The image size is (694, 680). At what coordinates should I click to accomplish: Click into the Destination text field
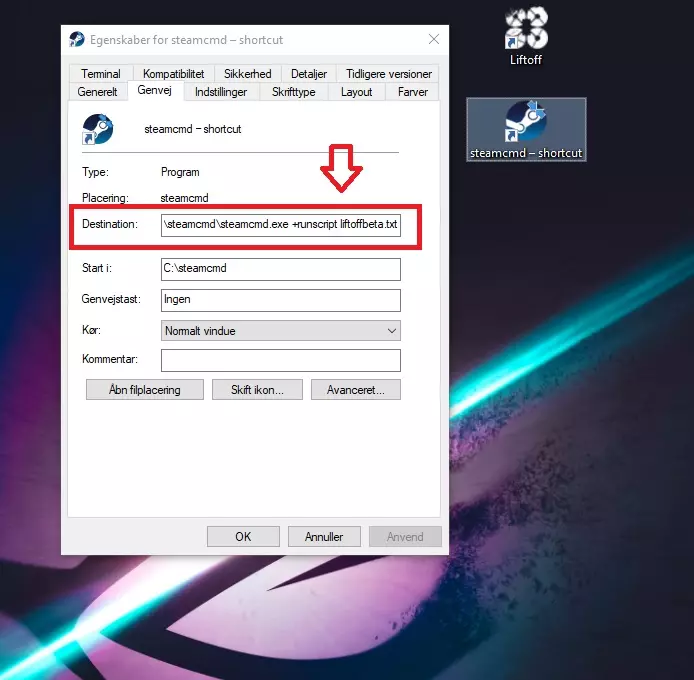(281, 225)
